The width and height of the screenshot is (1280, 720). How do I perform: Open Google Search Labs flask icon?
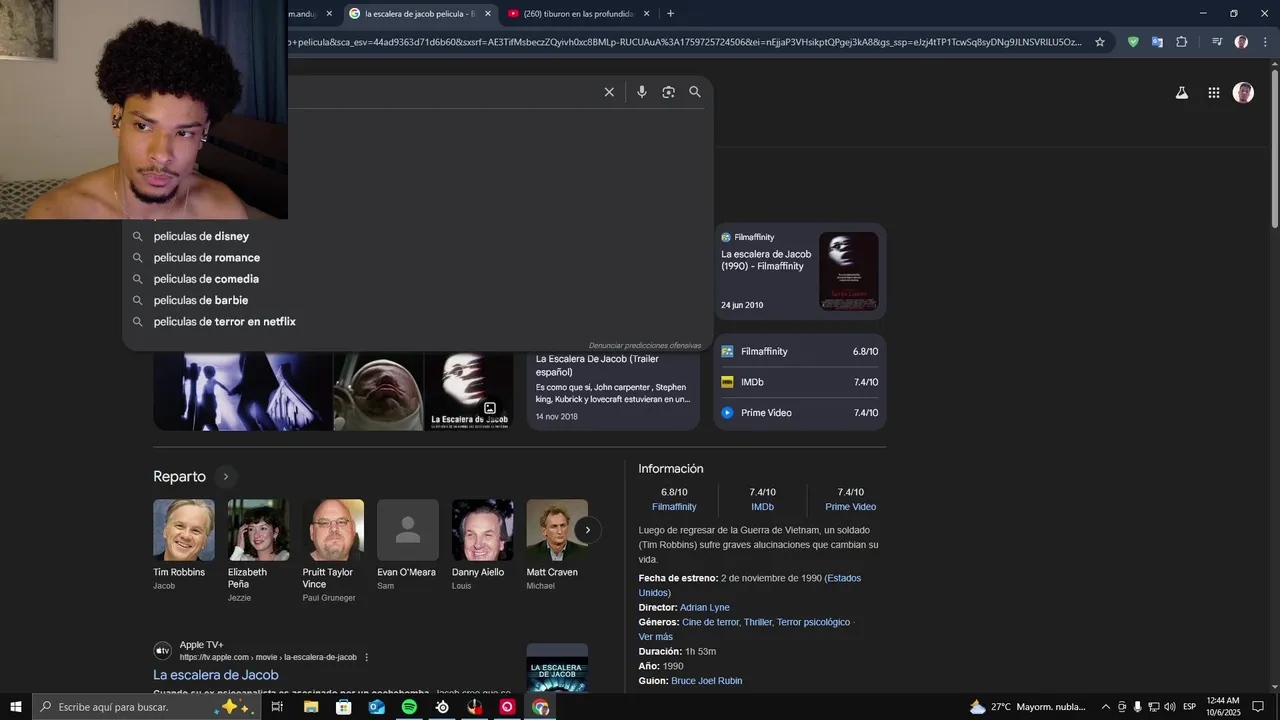(x=1181, y=93)
